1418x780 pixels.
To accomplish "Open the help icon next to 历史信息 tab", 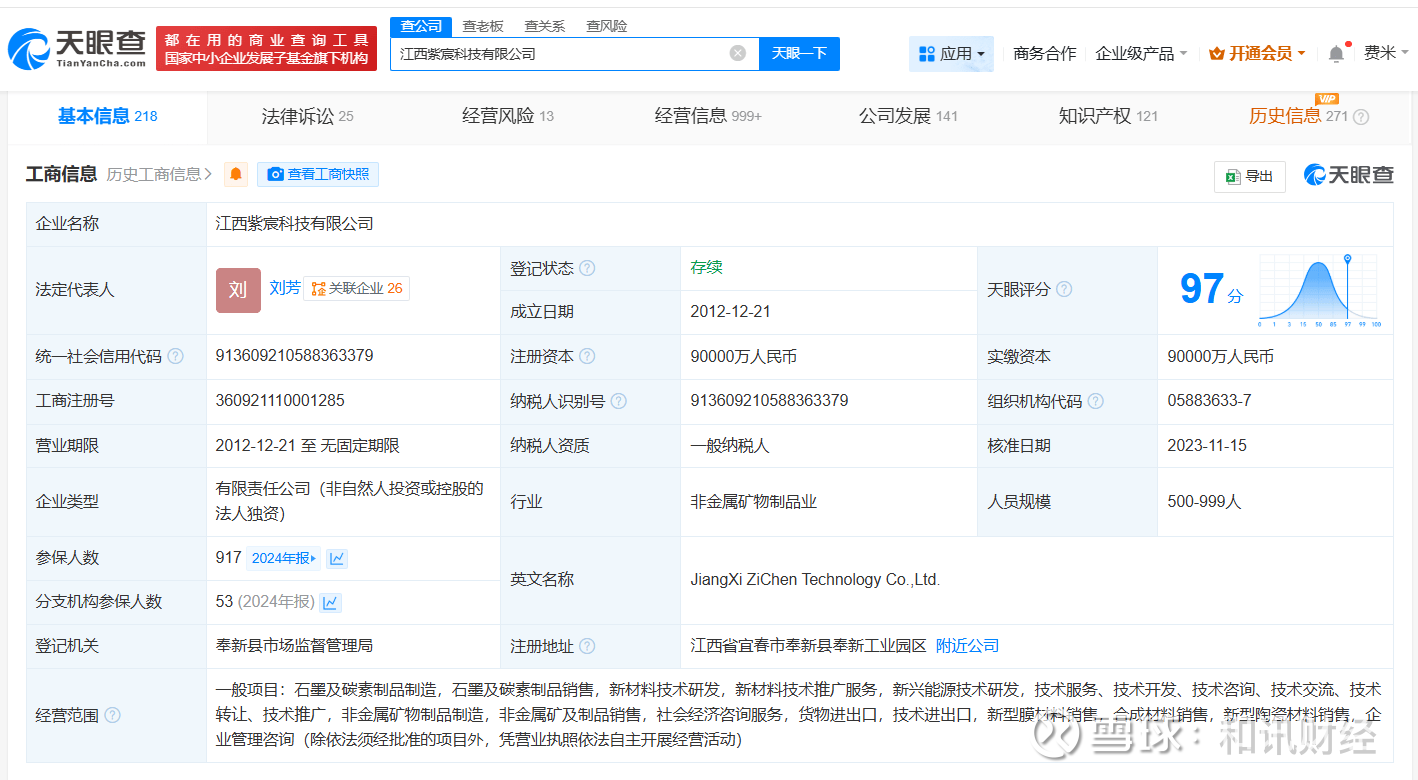I will [1361, 117].
